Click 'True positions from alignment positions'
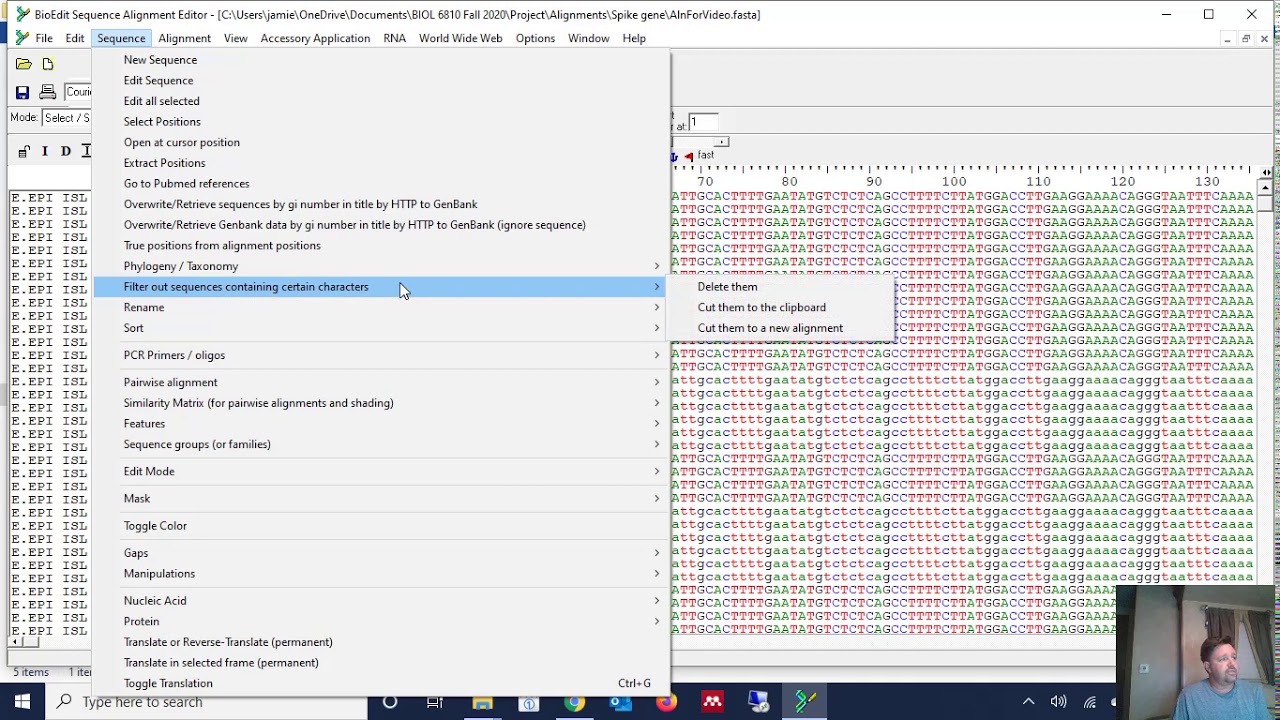1280x720 pixels. (381, 246)
